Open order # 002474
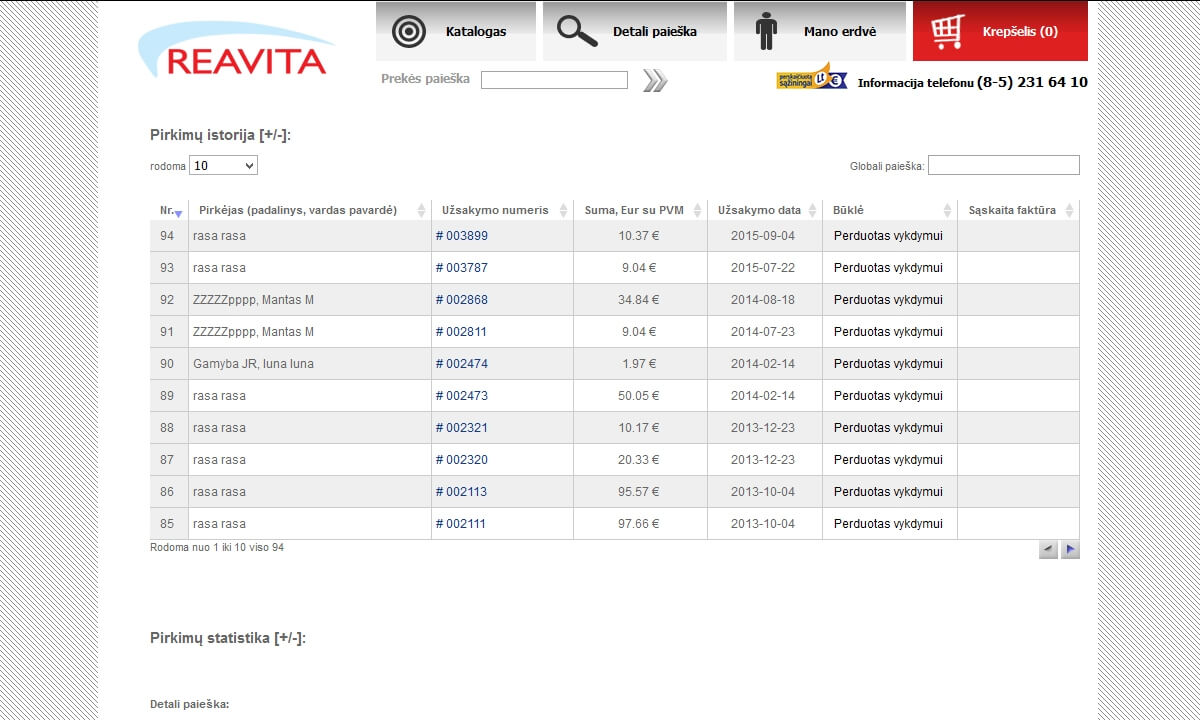Screen dimensions: 1200x720 [462, 364]
